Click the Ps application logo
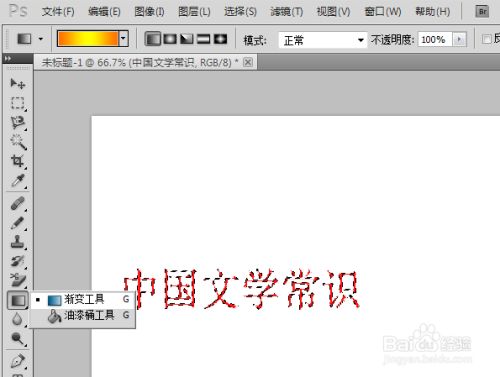This screenshot has width=500, height=377. [x=18, y=11]
